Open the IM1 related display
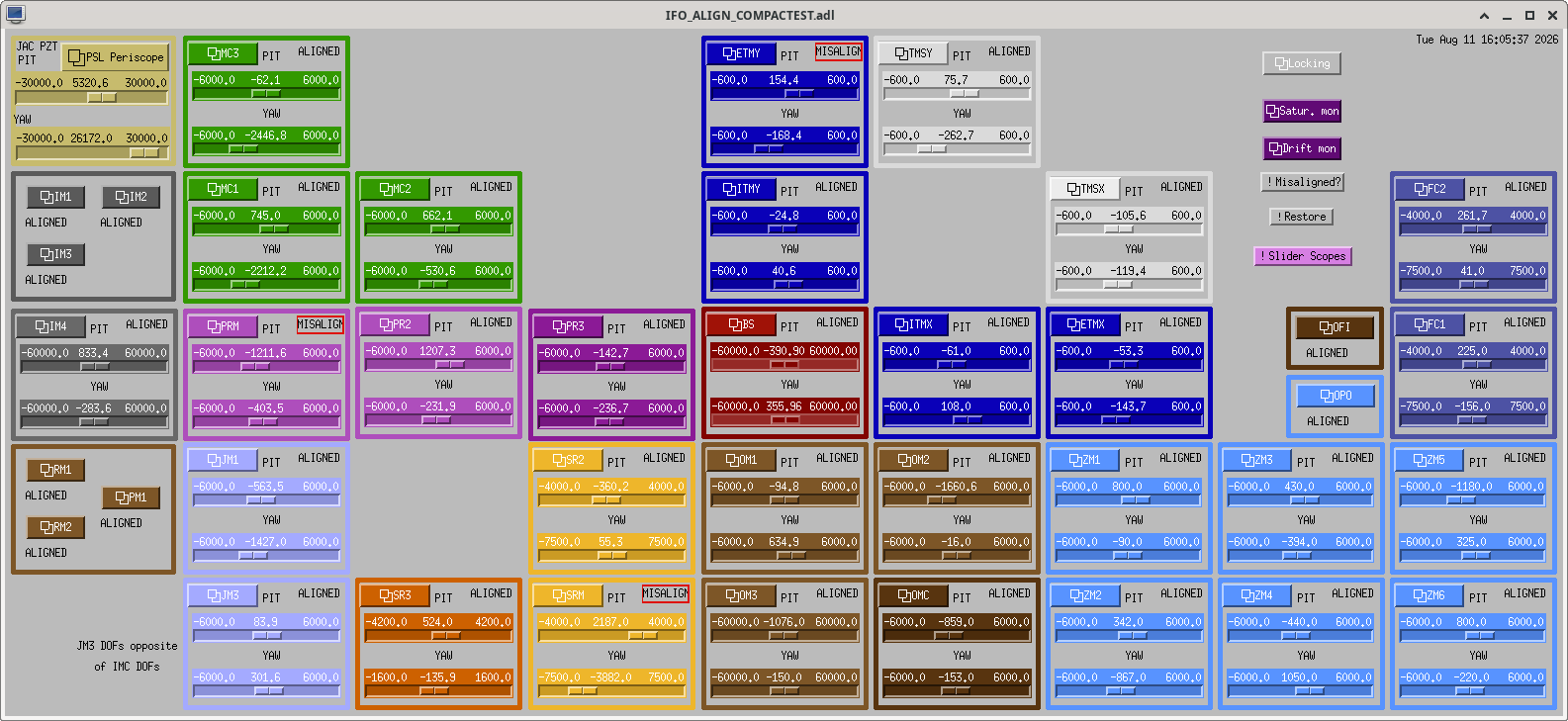This screenshot has height=721, width=1568. click(55, 197)
